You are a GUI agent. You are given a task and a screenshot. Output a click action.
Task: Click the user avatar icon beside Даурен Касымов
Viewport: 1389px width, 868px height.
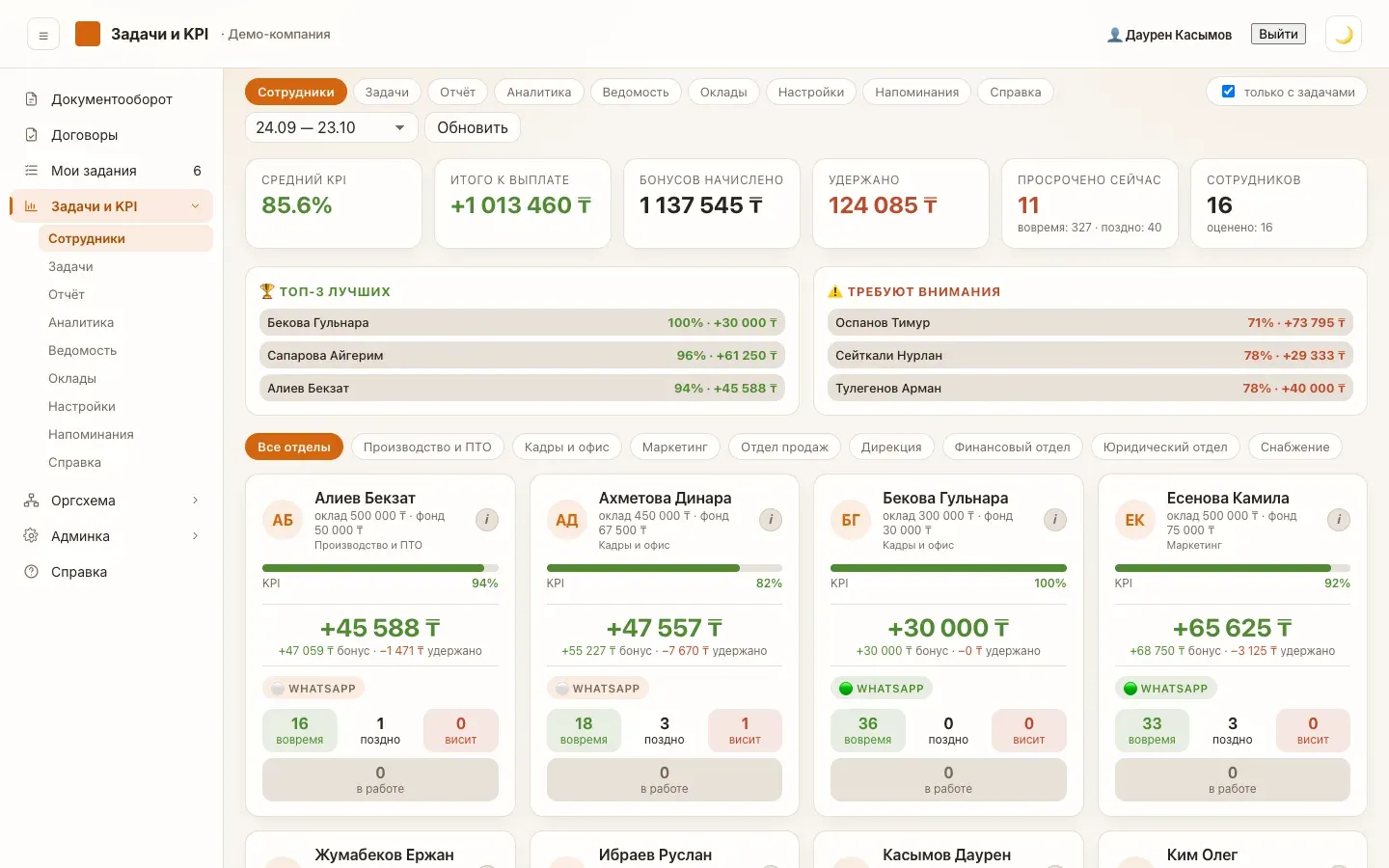click(1114, 35)
